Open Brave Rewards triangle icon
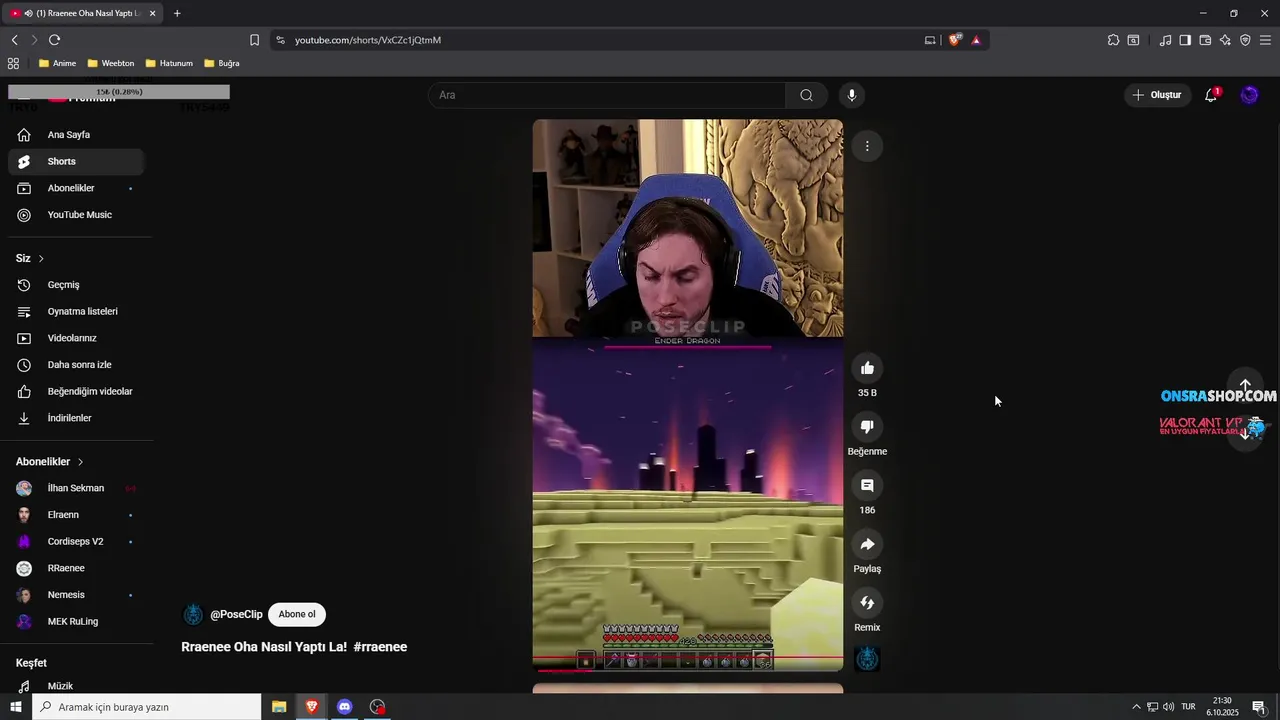The width and height of the screenshot is (1280, 720). point(976,40)
